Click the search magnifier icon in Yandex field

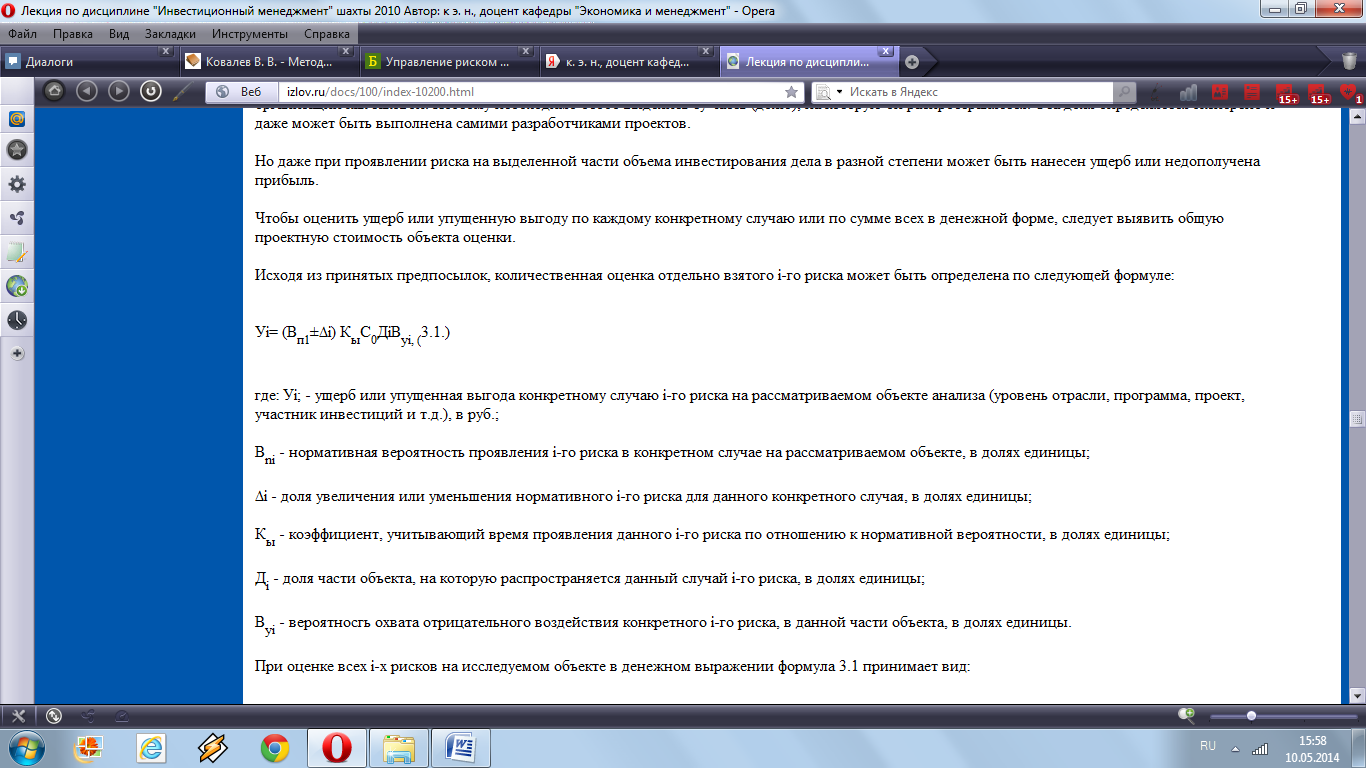(x=1125, y=91)
